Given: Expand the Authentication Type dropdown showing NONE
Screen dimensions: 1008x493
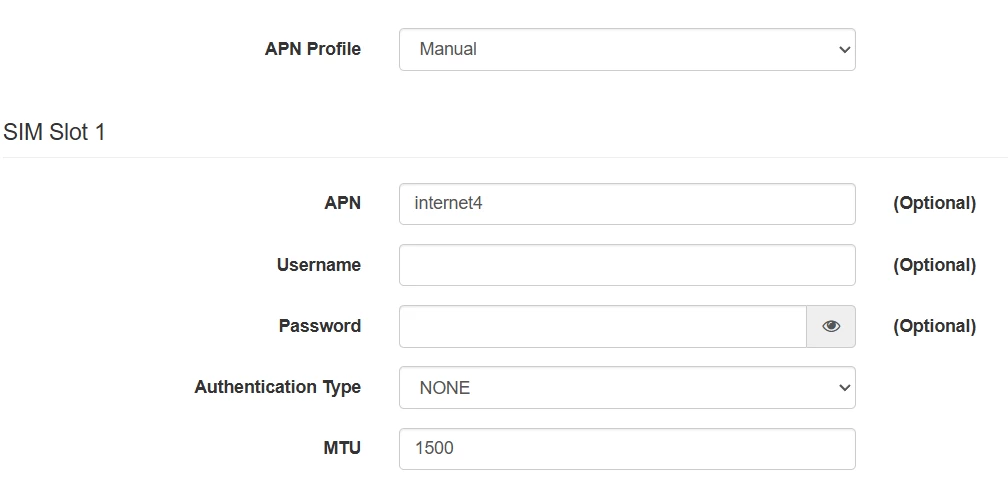Looking at the screenshot, I should tap(626, 387).
